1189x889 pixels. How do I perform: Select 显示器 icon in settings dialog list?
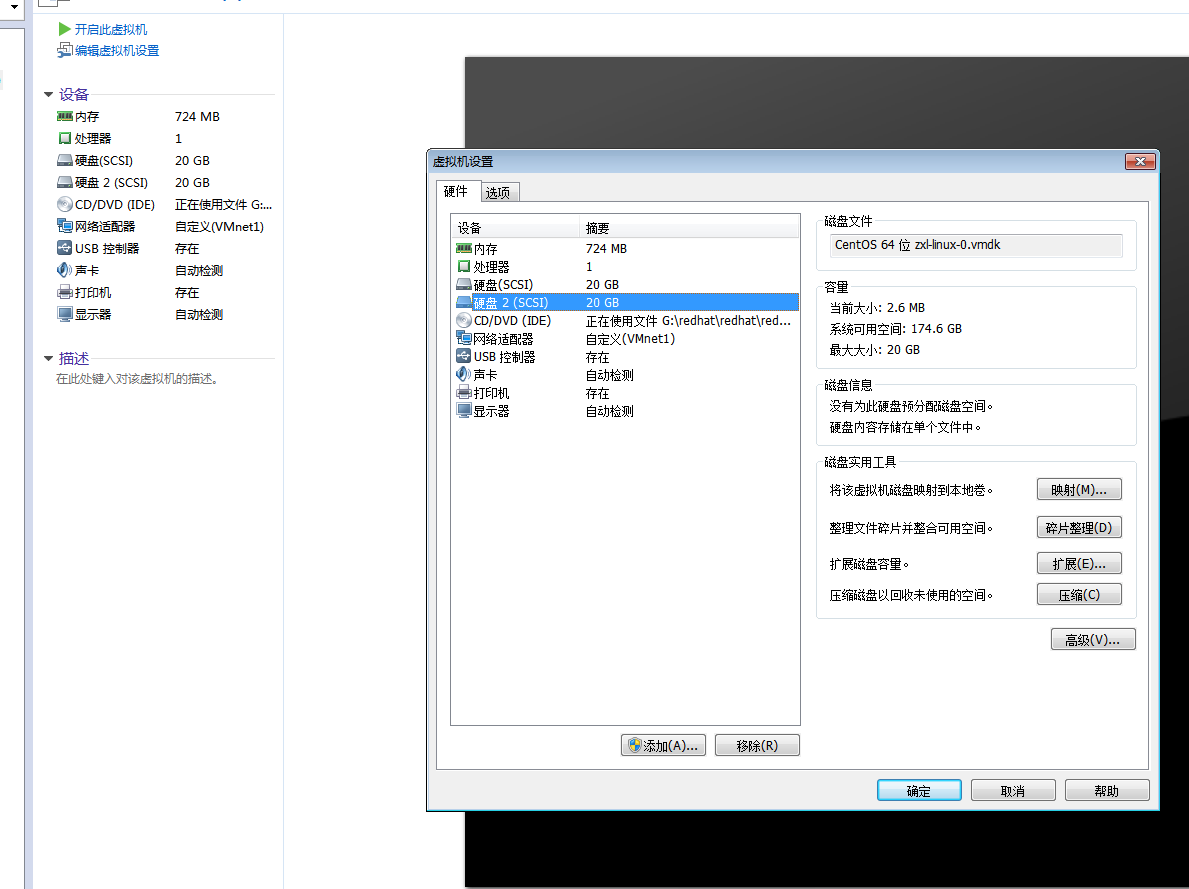(463, 410)
